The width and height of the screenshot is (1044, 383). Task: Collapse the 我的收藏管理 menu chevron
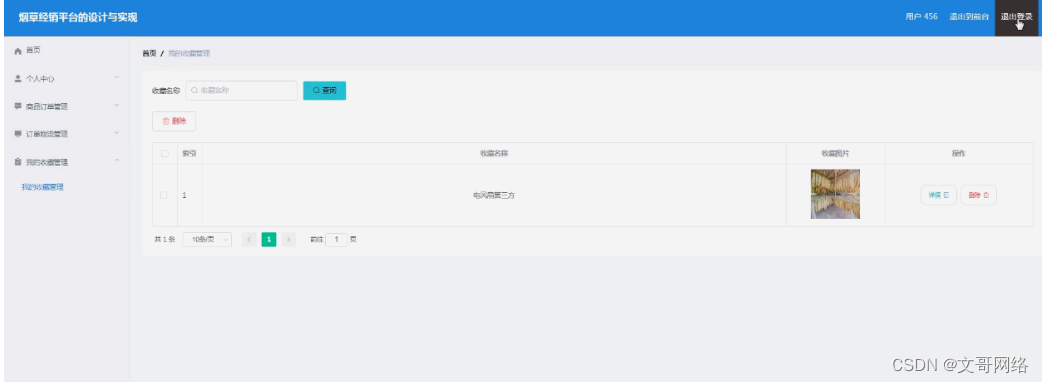click(117, 161)
